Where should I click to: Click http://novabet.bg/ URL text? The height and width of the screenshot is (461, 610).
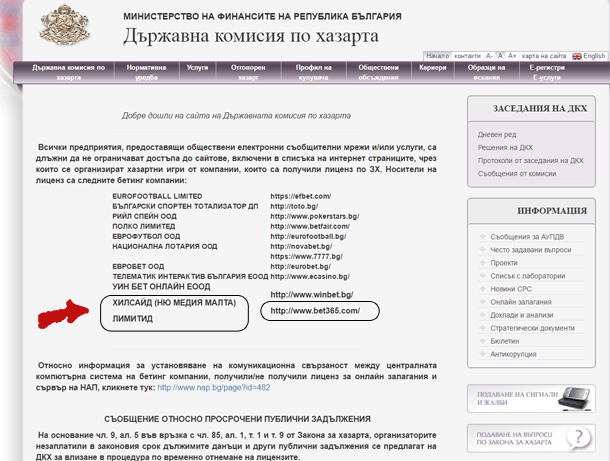[x=301, y=247]
